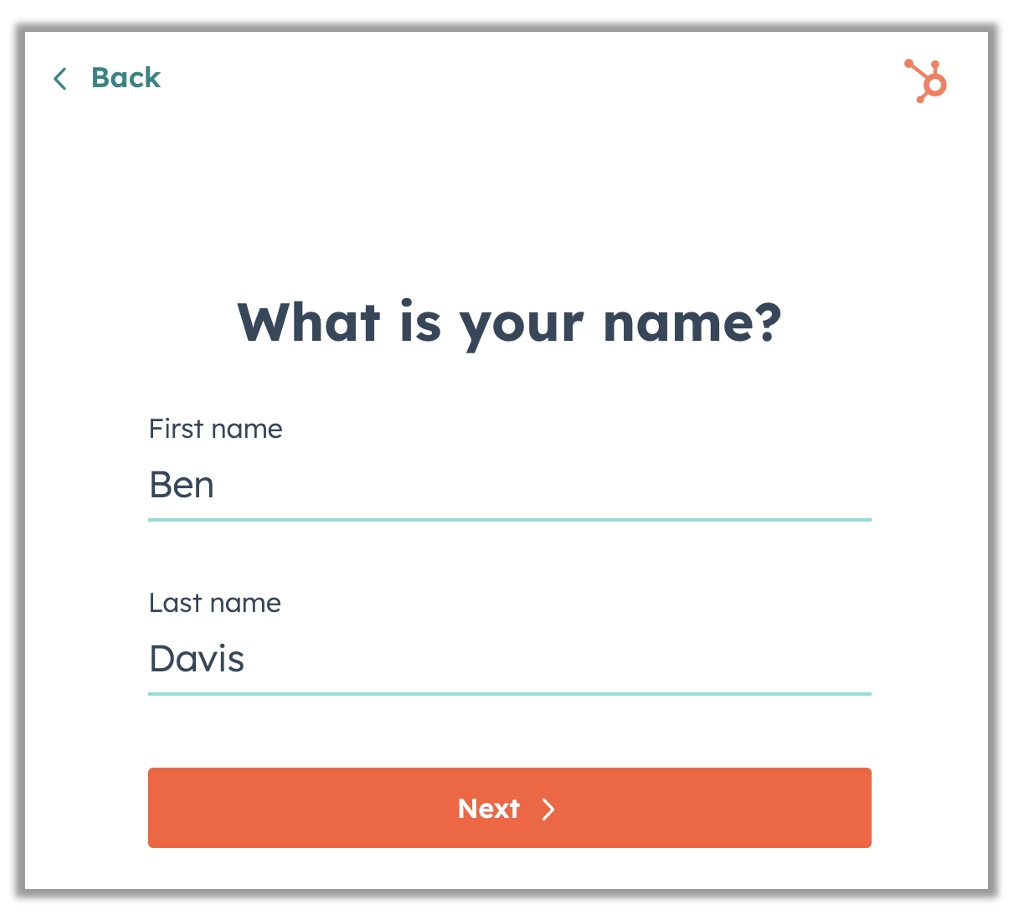Click the "Last name" label

point(215,603)
